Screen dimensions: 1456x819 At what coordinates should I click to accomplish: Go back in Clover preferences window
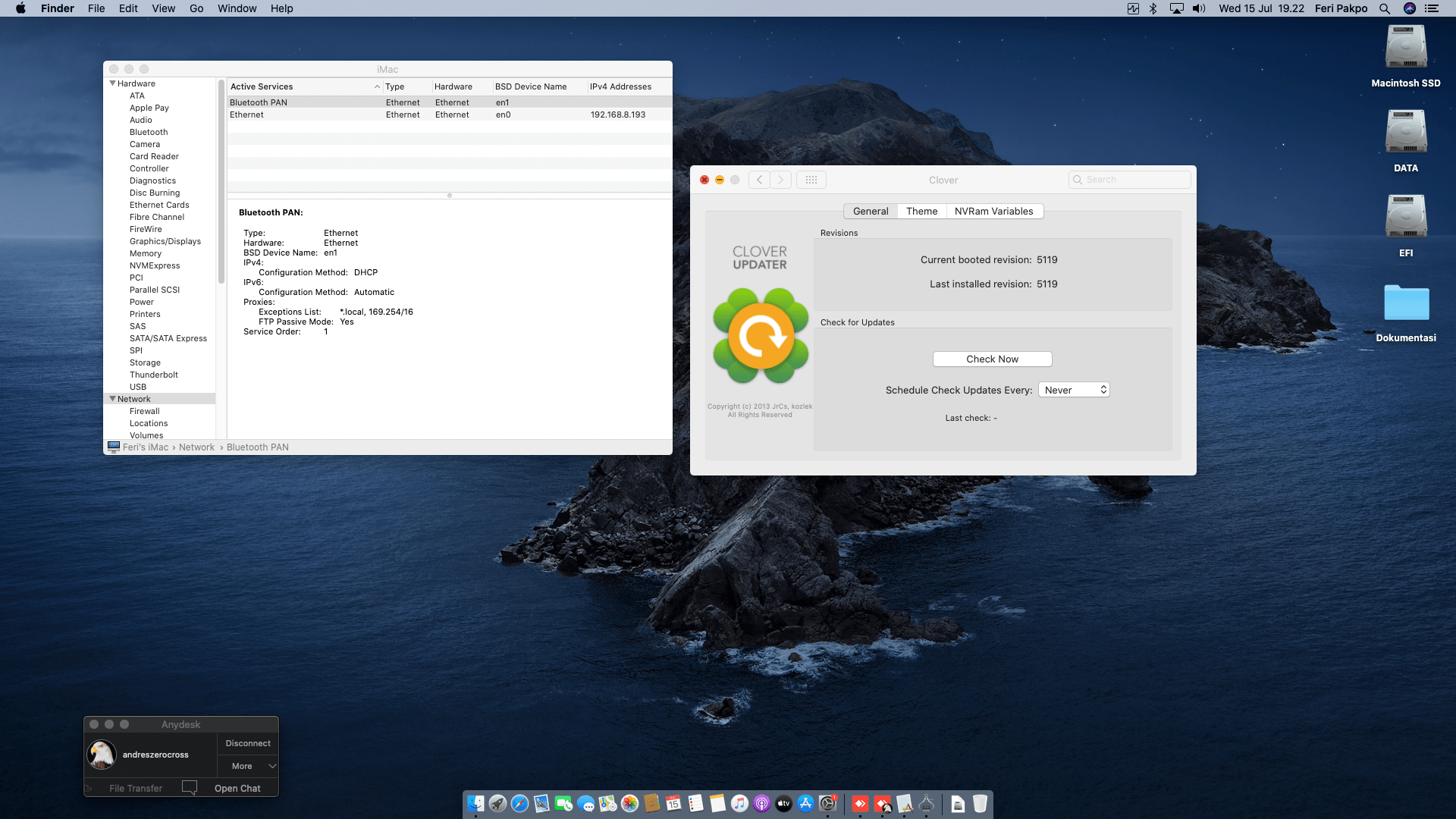[759, 180]
